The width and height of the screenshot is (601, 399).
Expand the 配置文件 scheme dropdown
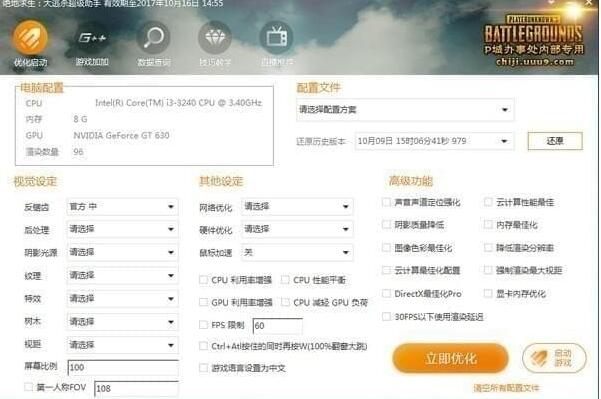point(405,110)
